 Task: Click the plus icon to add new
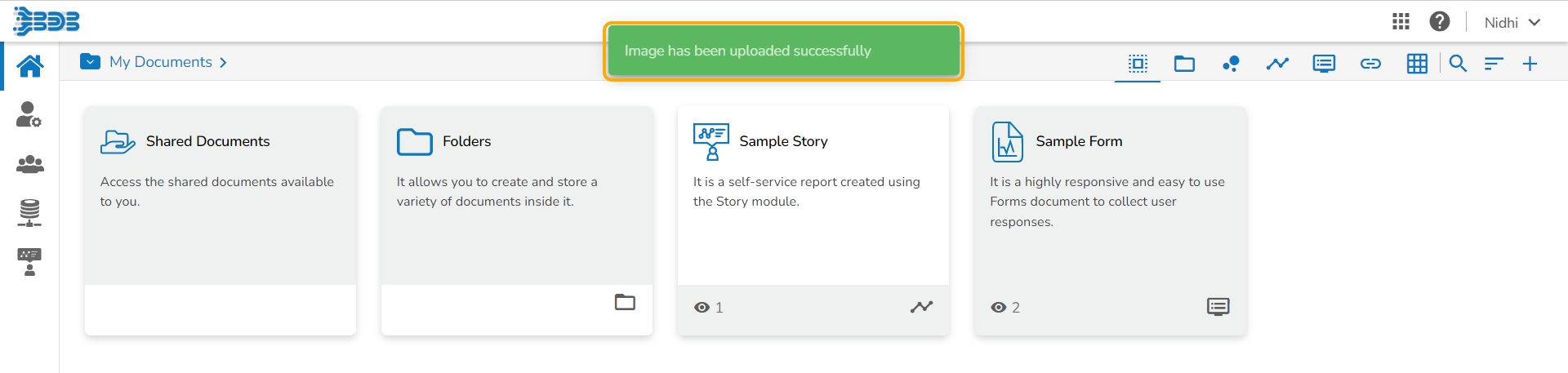1530,64
